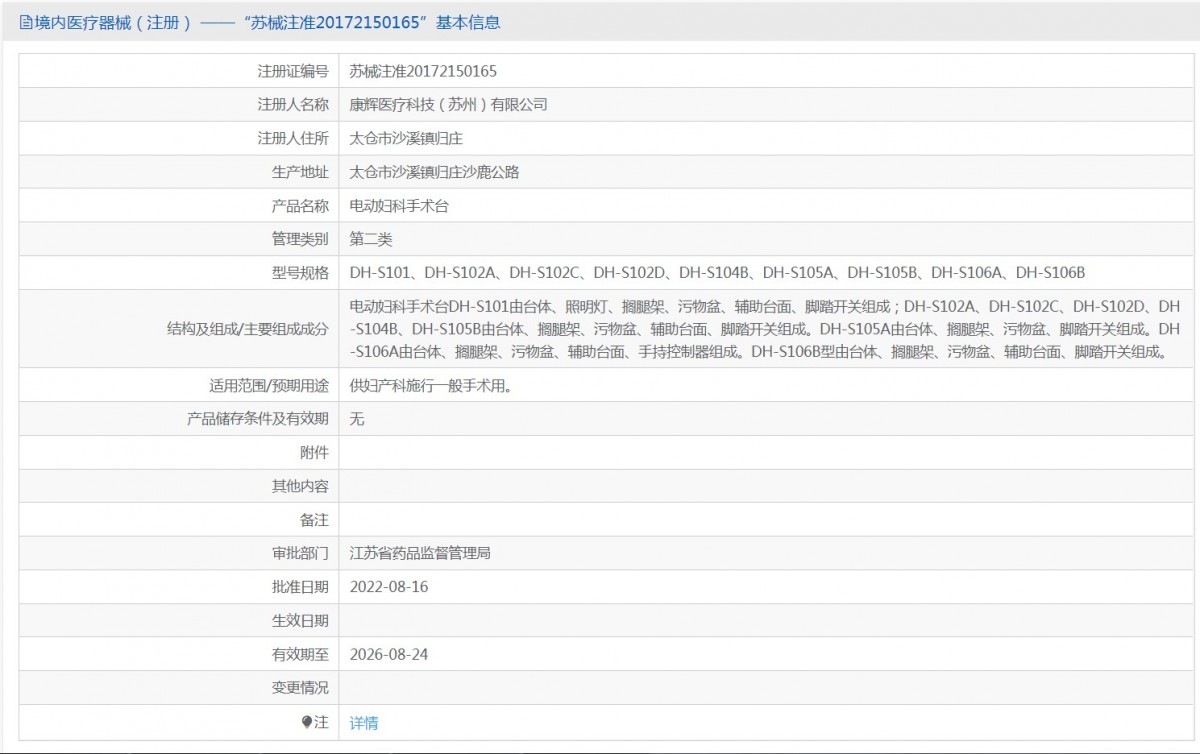The image size is (1200, 754).
Task: Click validity date 2026-08-24
Action: (x=389, y=654)
